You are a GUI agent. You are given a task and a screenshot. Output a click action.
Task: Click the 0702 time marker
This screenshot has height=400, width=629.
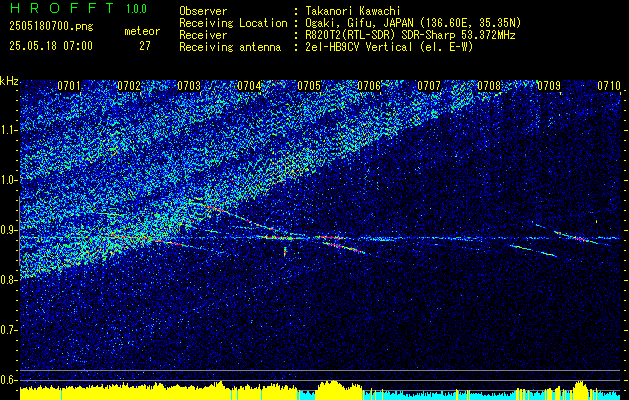pyautogui.click(x=129, y=86)
